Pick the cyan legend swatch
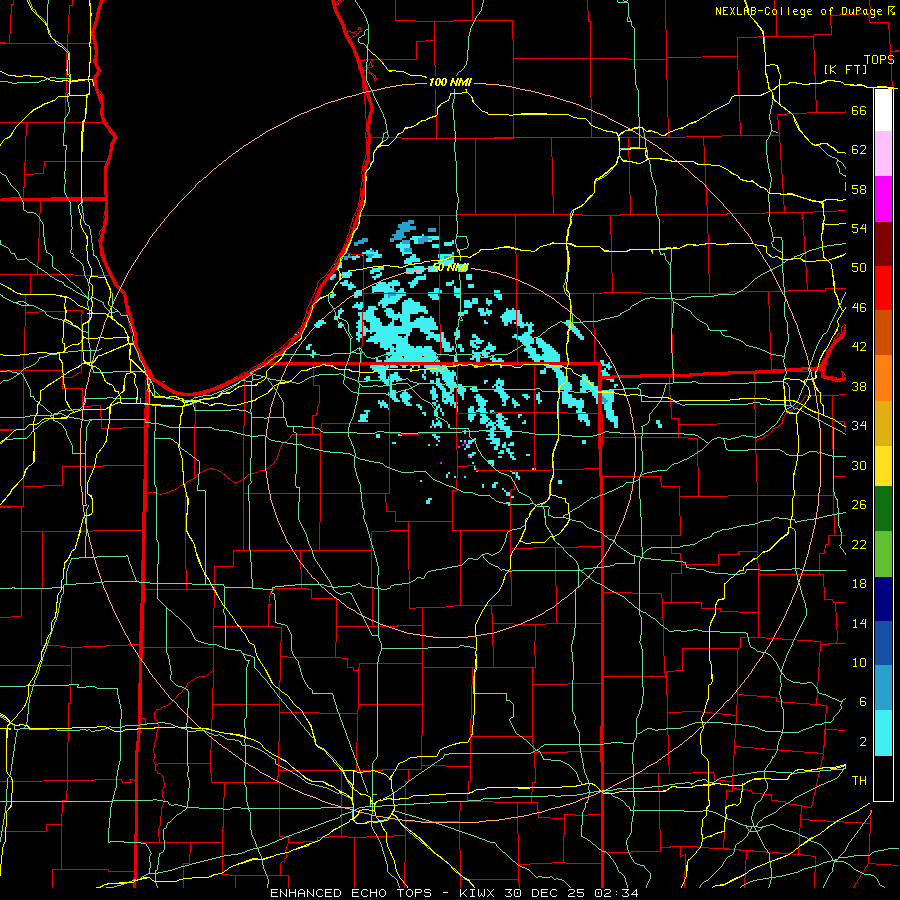 883,733
